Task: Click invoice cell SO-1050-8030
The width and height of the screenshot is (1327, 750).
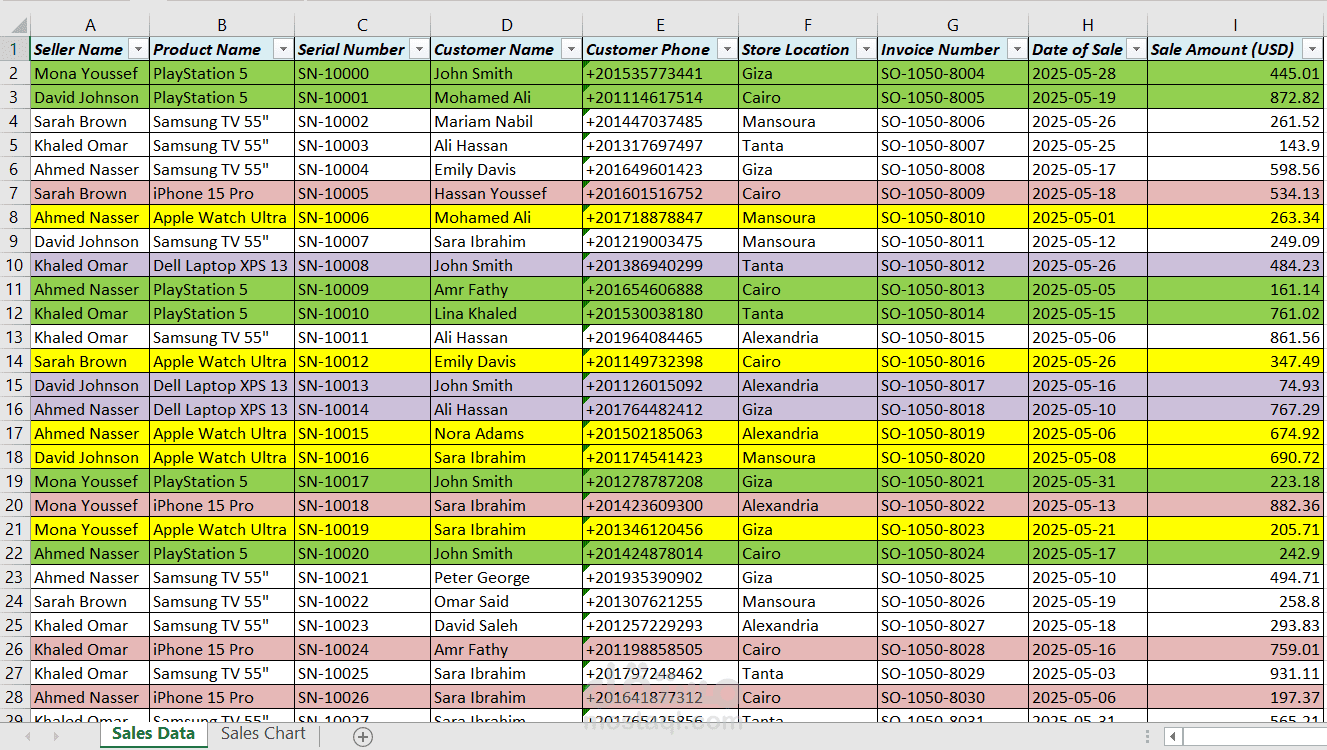Action: pyautogui.click(x=953, y=697)
